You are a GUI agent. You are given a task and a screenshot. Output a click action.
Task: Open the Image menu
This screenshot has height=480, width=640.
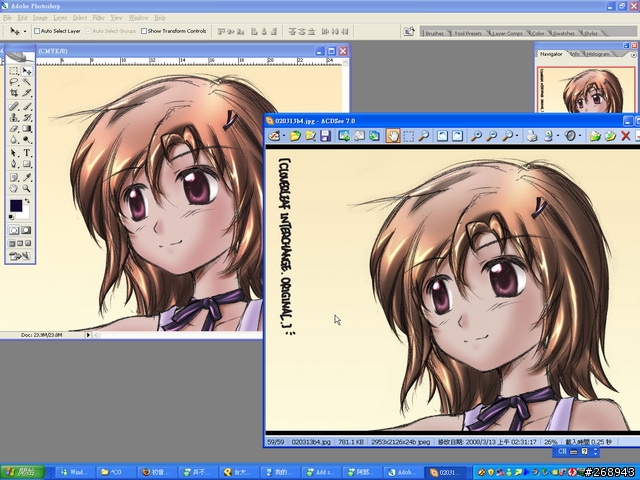click(x=40, y=18)
